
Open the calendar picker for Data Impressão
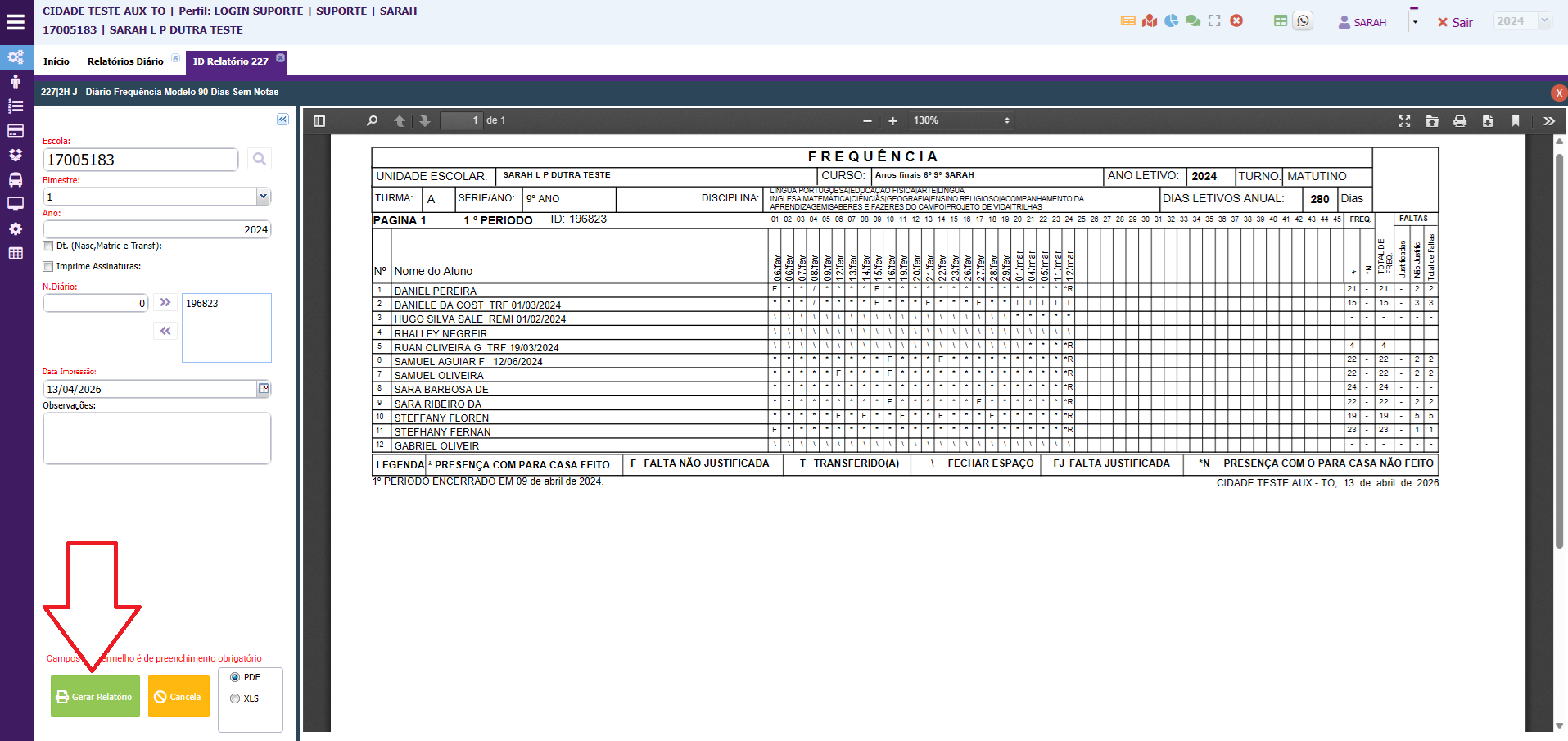[264, 389]
